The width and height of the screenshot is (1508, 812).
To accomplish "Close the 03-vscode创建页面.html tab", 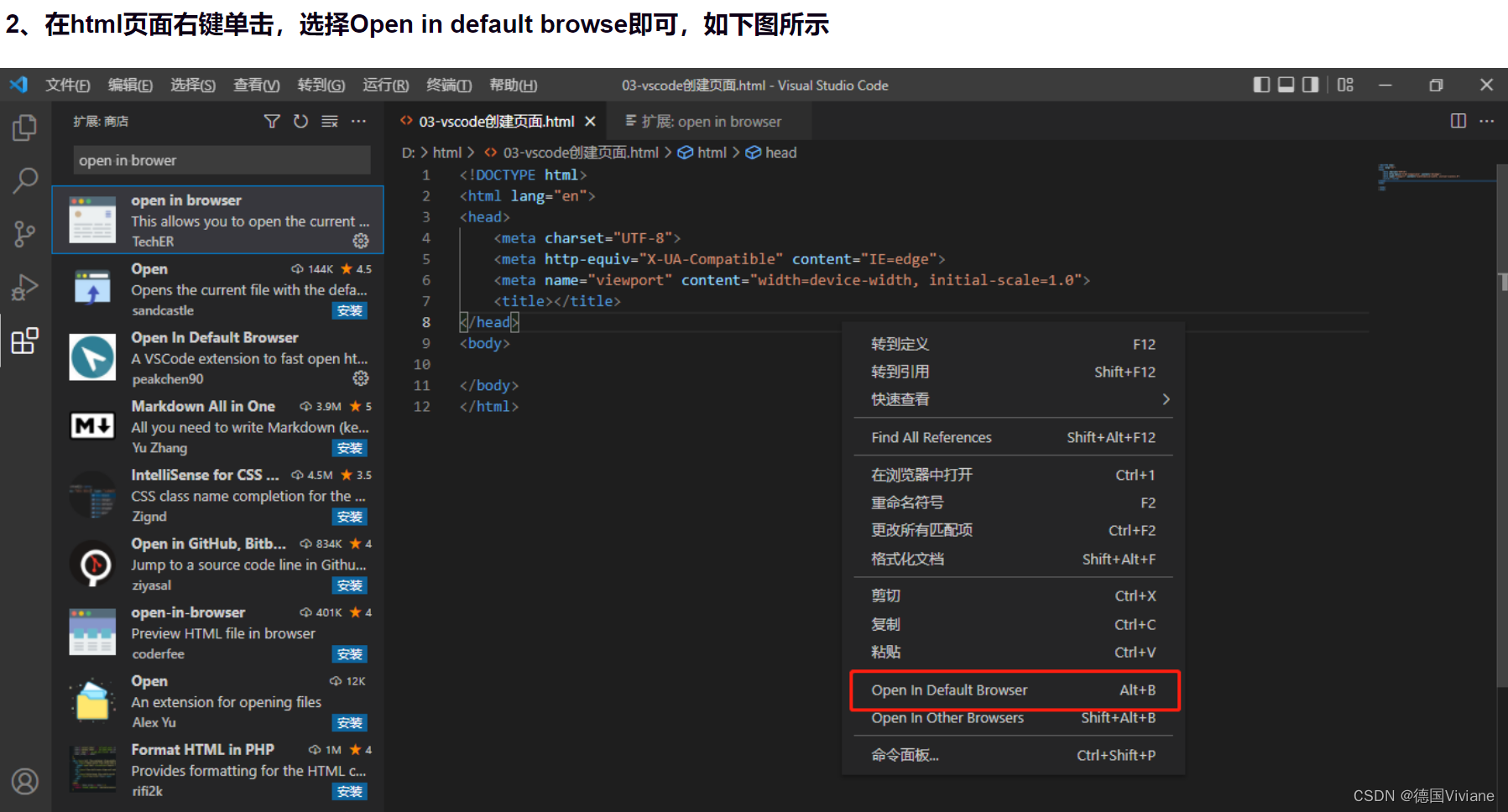I will coord(590,122).
